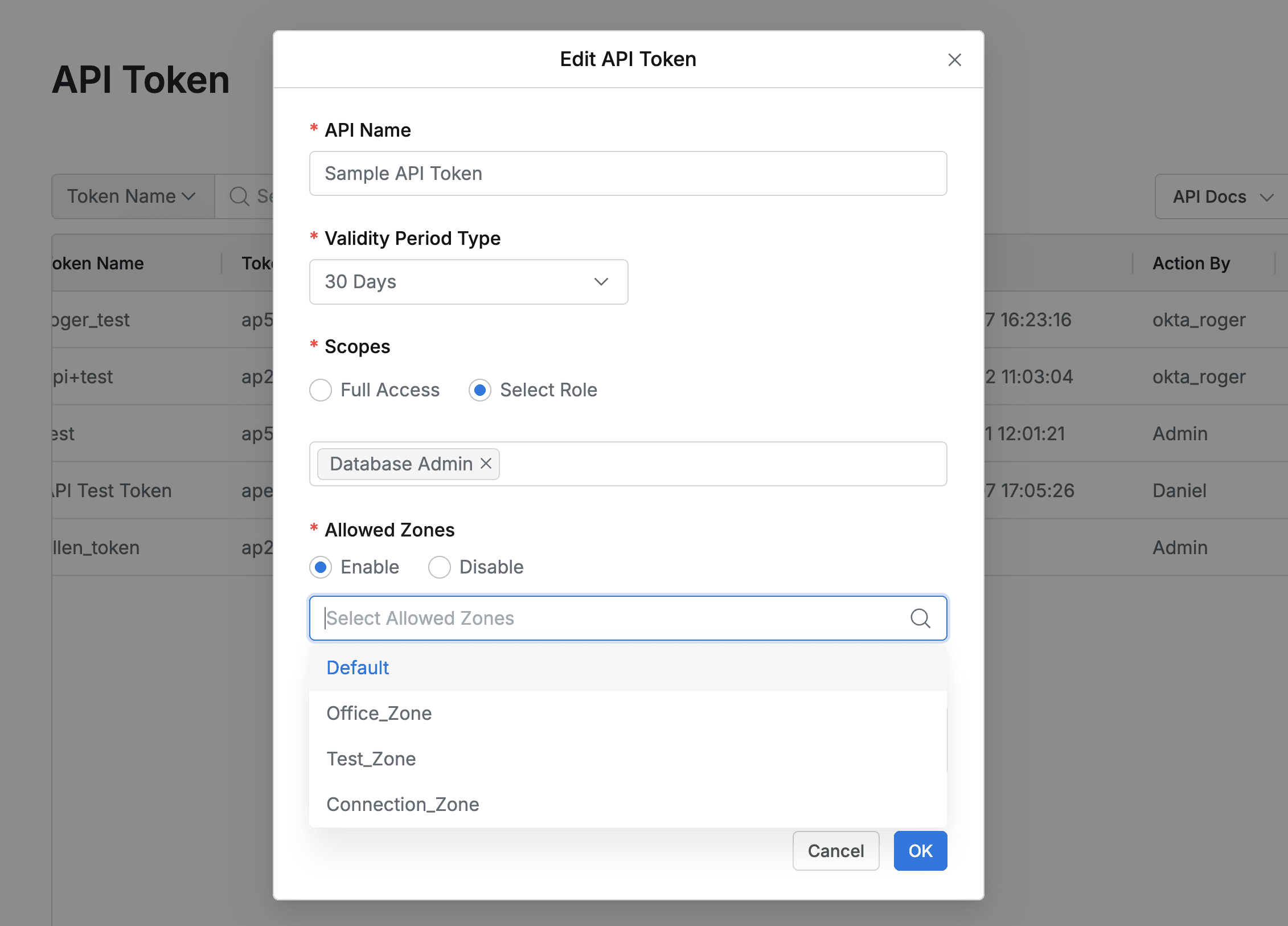Cancel editing the API token

835,851
